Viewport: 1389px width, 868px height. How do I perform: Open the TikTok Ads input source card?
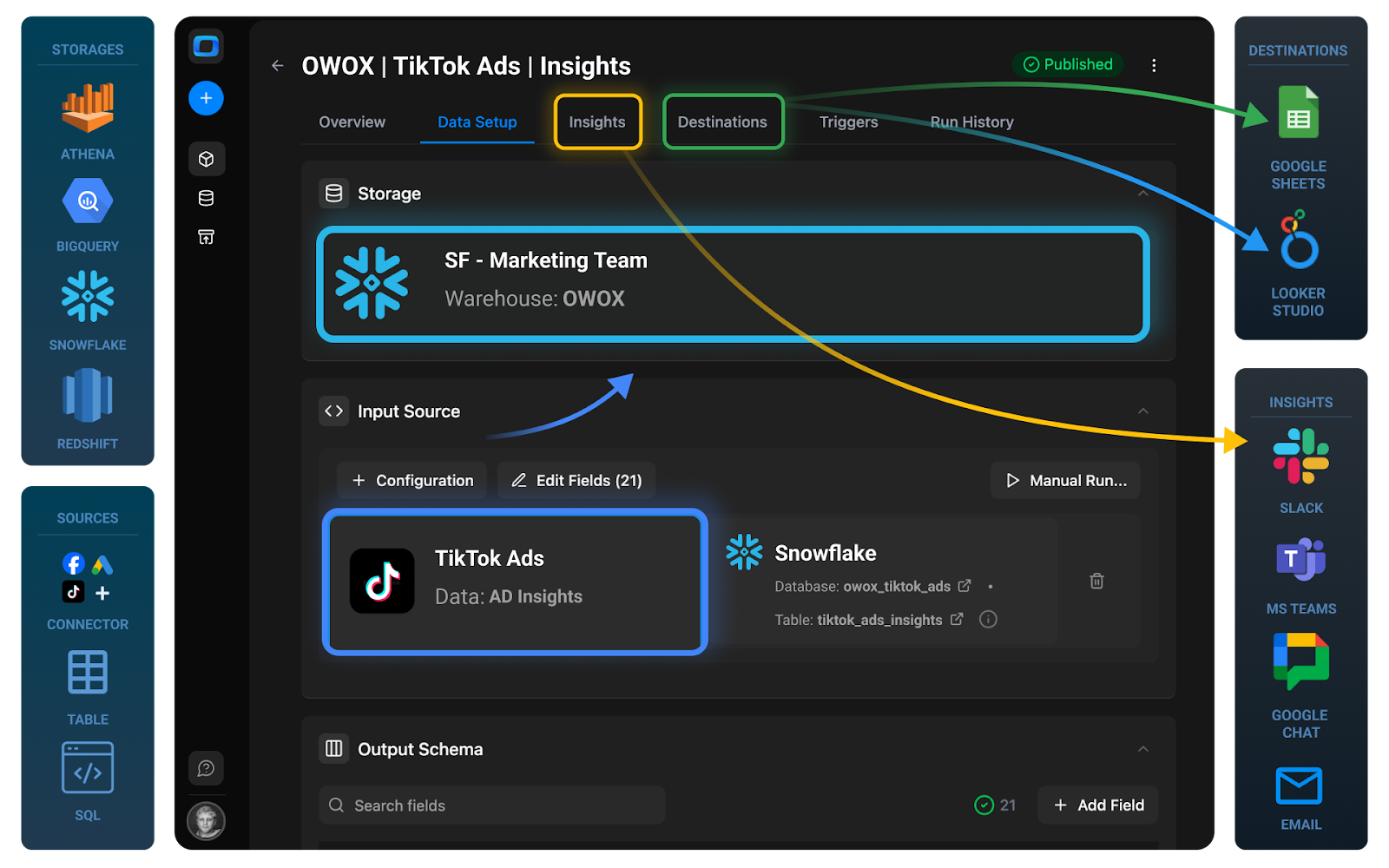(x=514, y=582)
